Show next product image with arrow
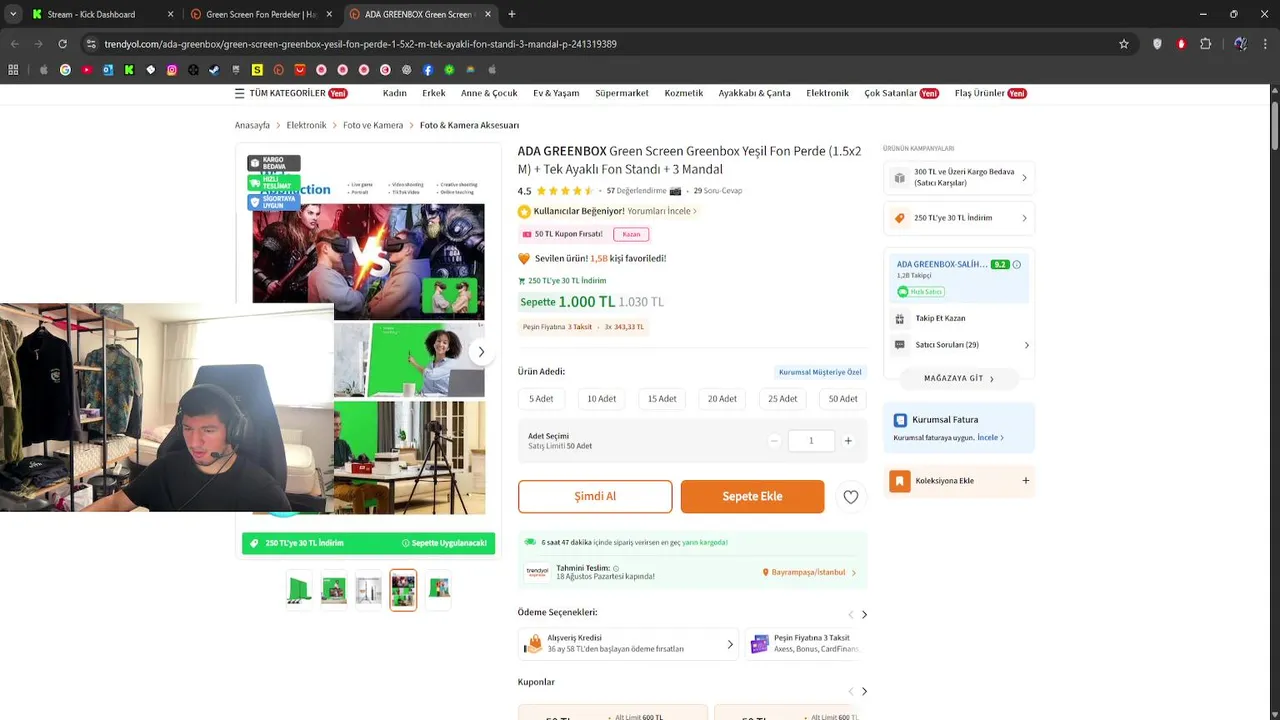Screen dimensions: 1280x720 [x=481, y=352]
